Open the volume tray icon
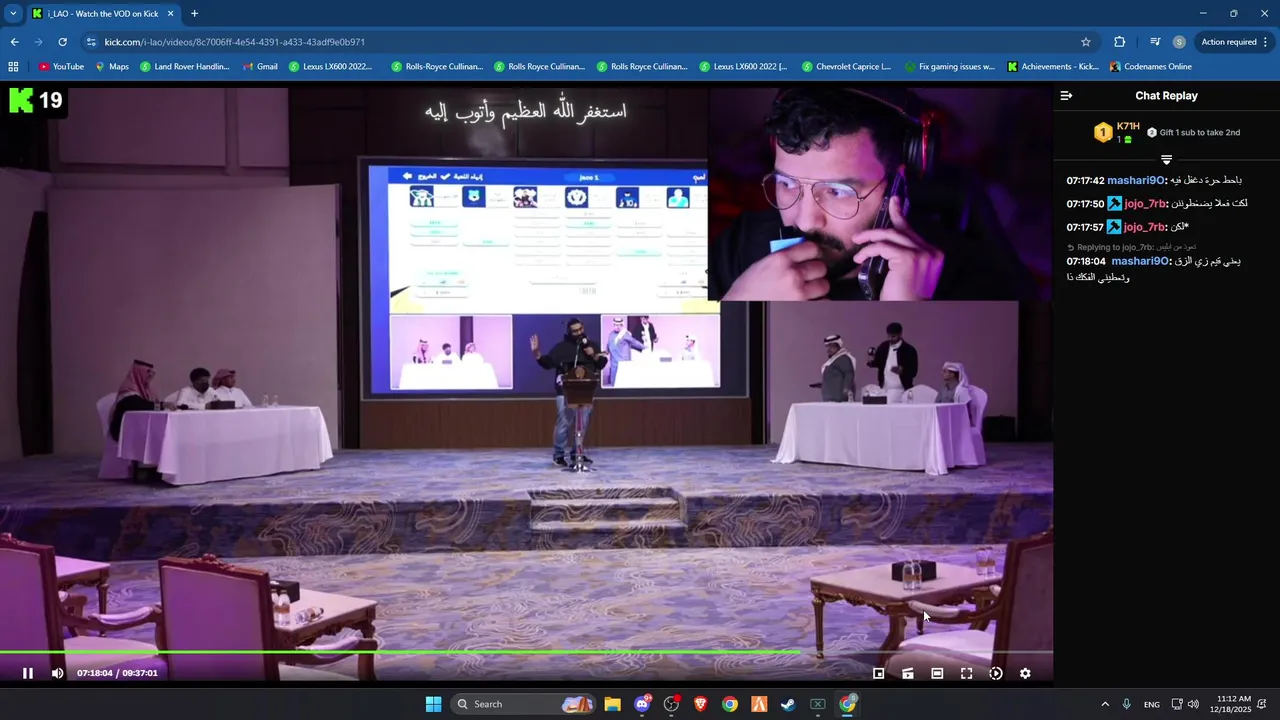This screenshot has width=1280, height=720. tap(1193, 704)
